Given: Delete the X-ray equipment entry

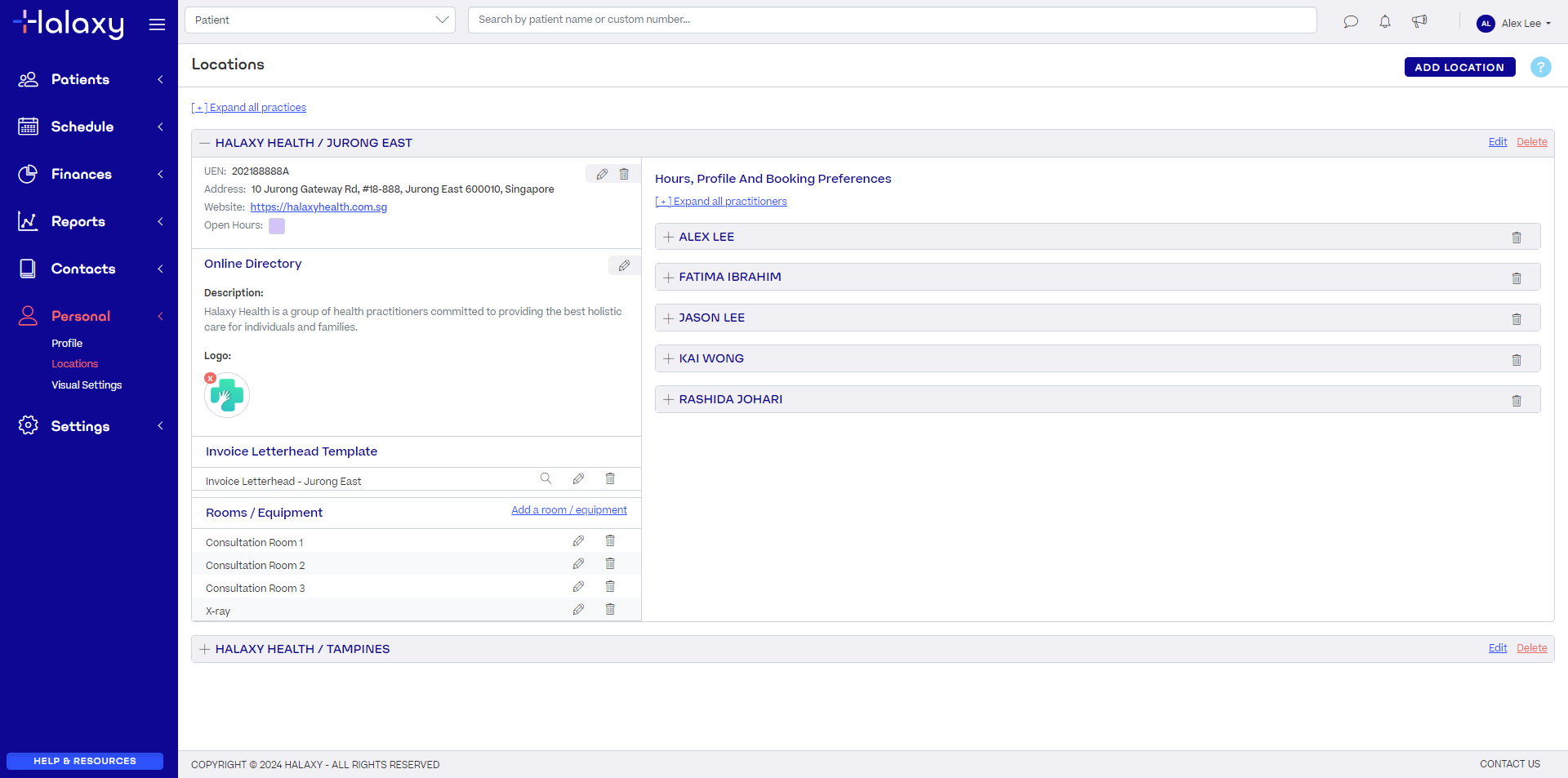Looking at the screenshot, I should tap(610, 609).
